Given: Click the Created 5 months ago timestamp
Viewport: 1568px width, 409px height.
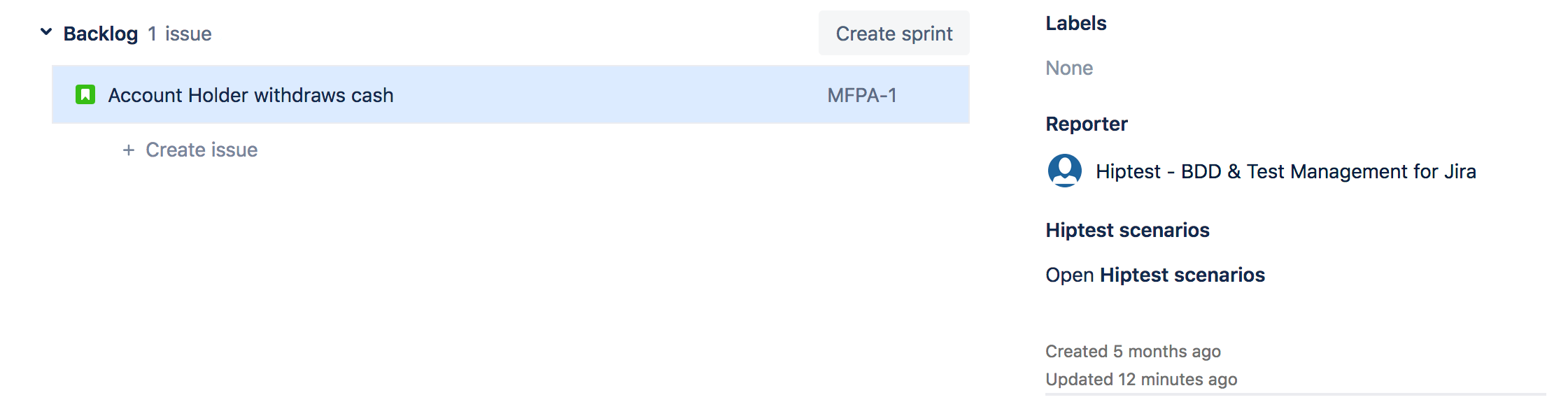Looking at the screenshot, I should (x=1133, y=351).
